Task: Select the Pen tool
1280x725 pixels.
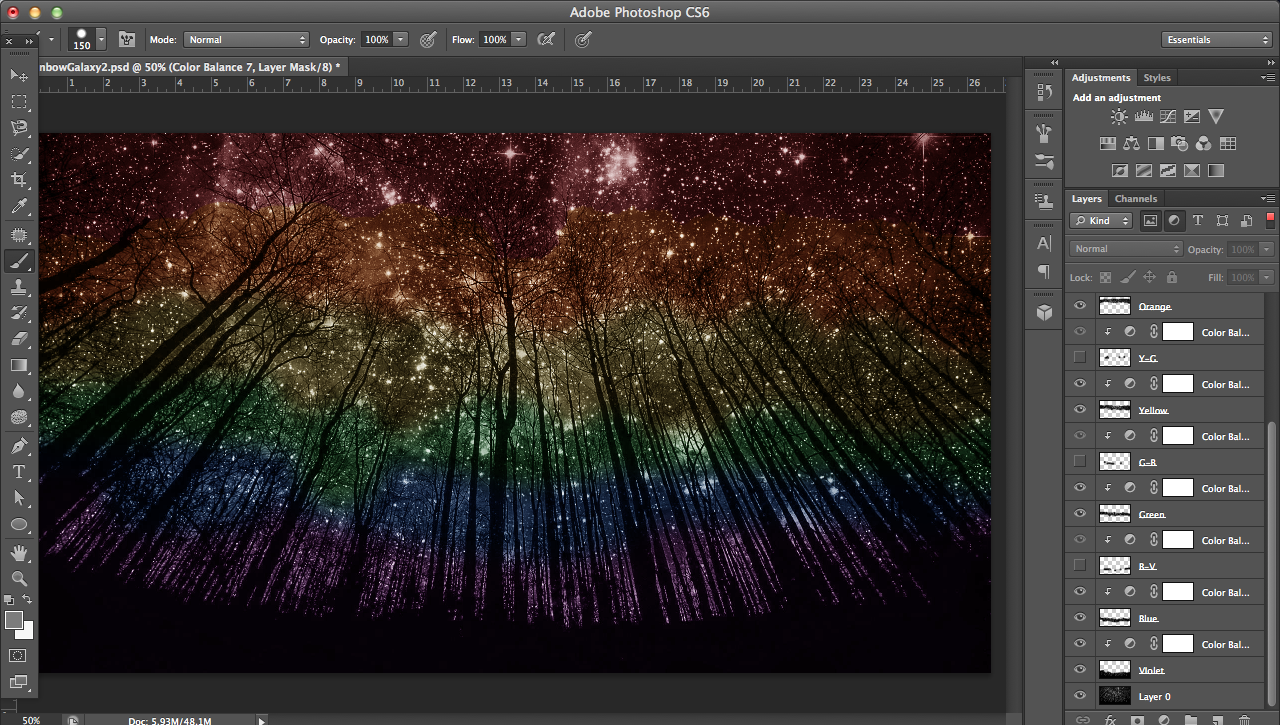Action: pyautogui.click(x=19, y=445)
